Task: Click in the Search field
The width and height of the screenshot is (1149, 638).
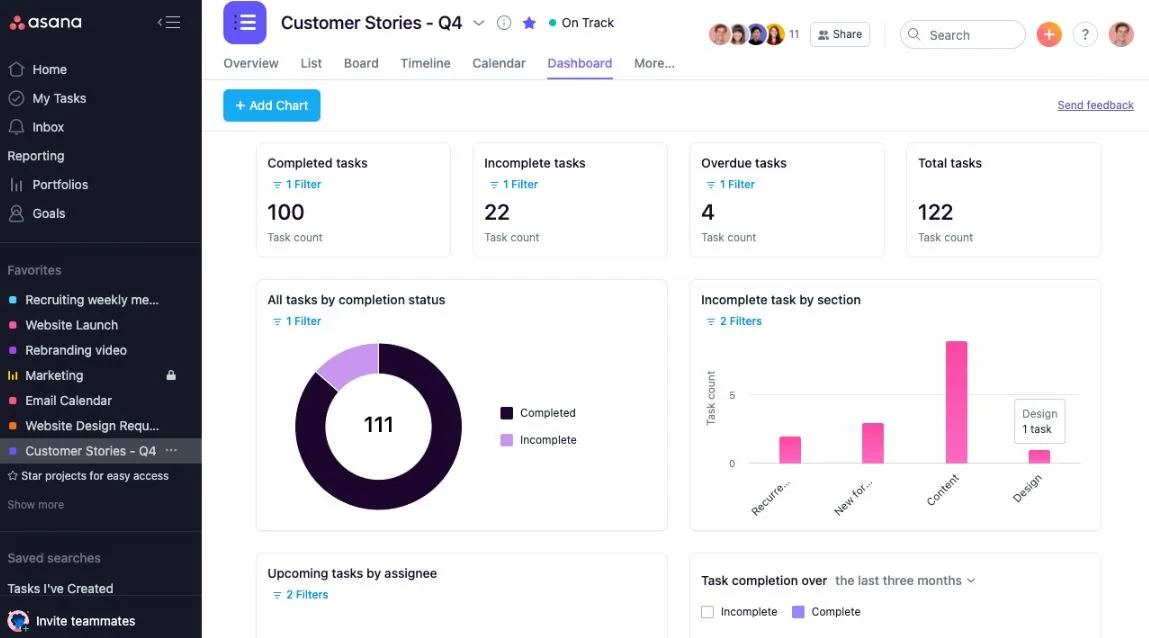Action: click(x=970, y=35)
